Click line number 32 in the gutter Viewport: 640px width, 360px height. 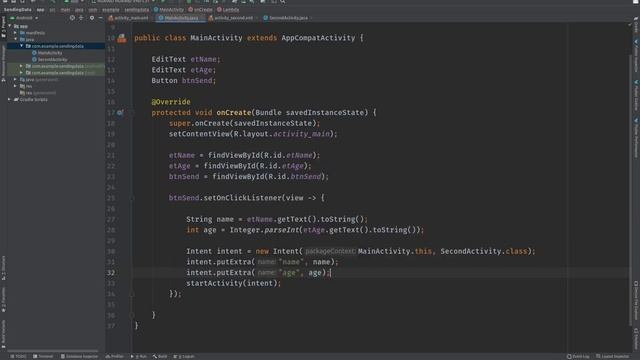111,273
